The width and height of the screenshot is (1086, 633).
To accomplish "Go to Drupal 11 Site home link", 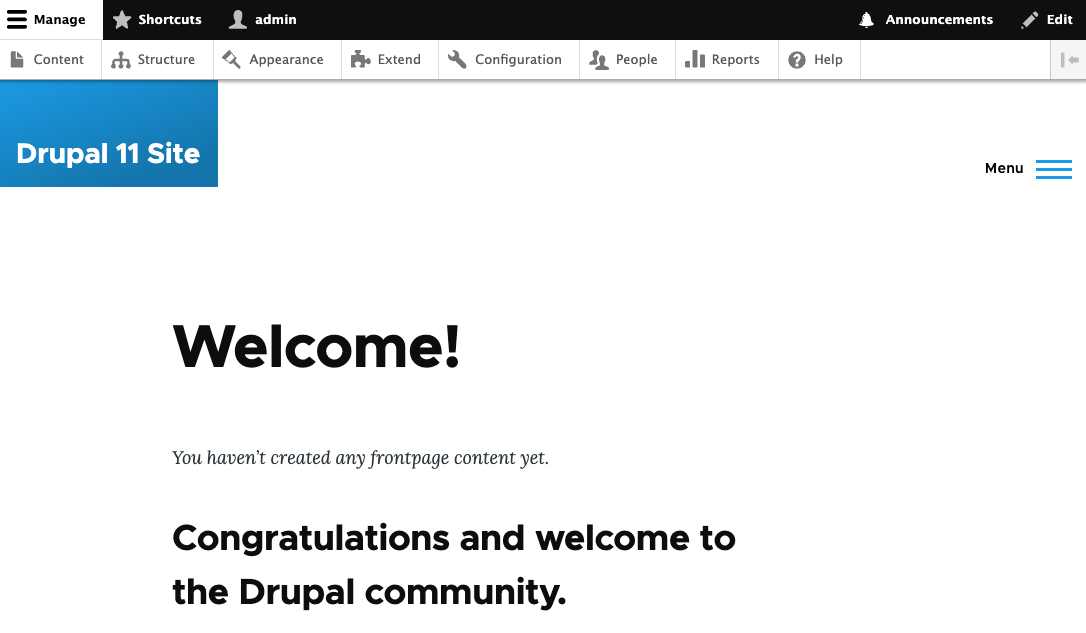I will click(x=108, y=154).
